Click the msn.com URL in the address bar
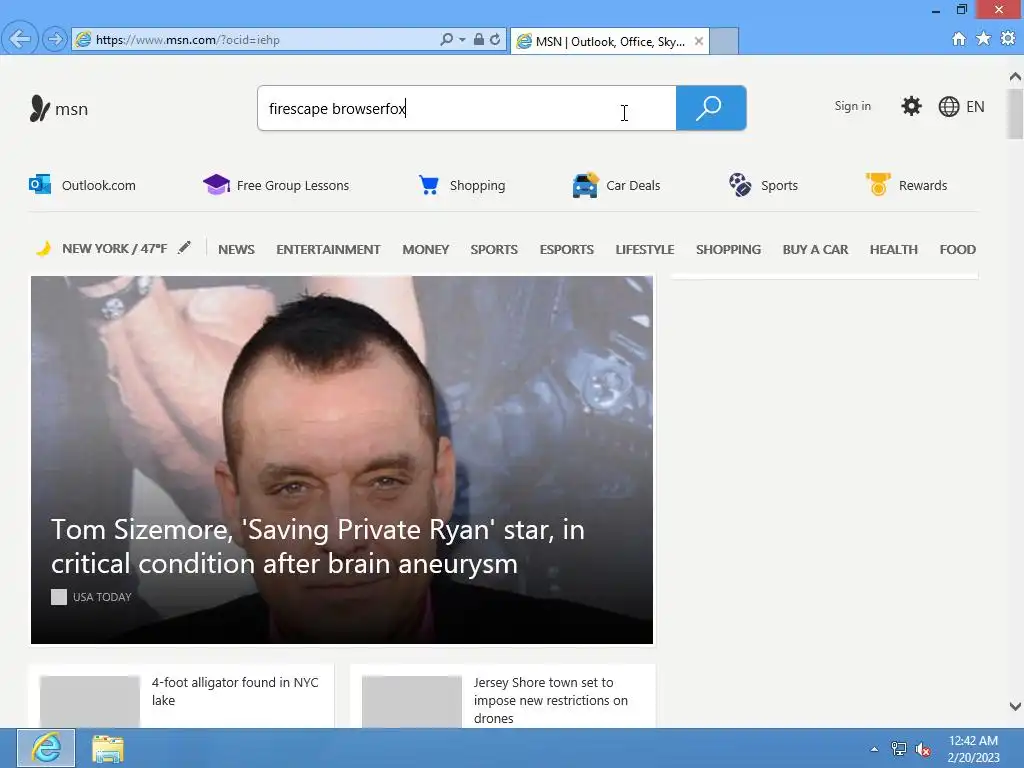 187,40
